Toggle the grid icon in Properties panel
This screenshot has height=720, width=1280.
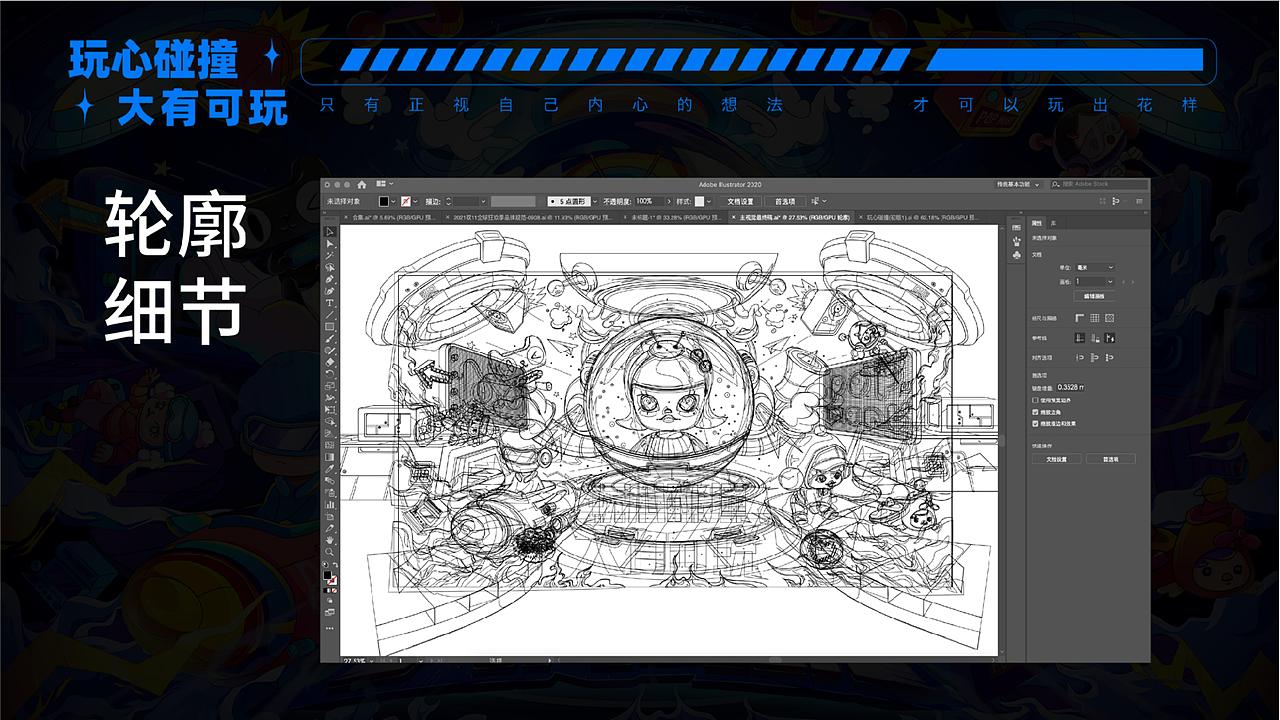click(1094, 318)
